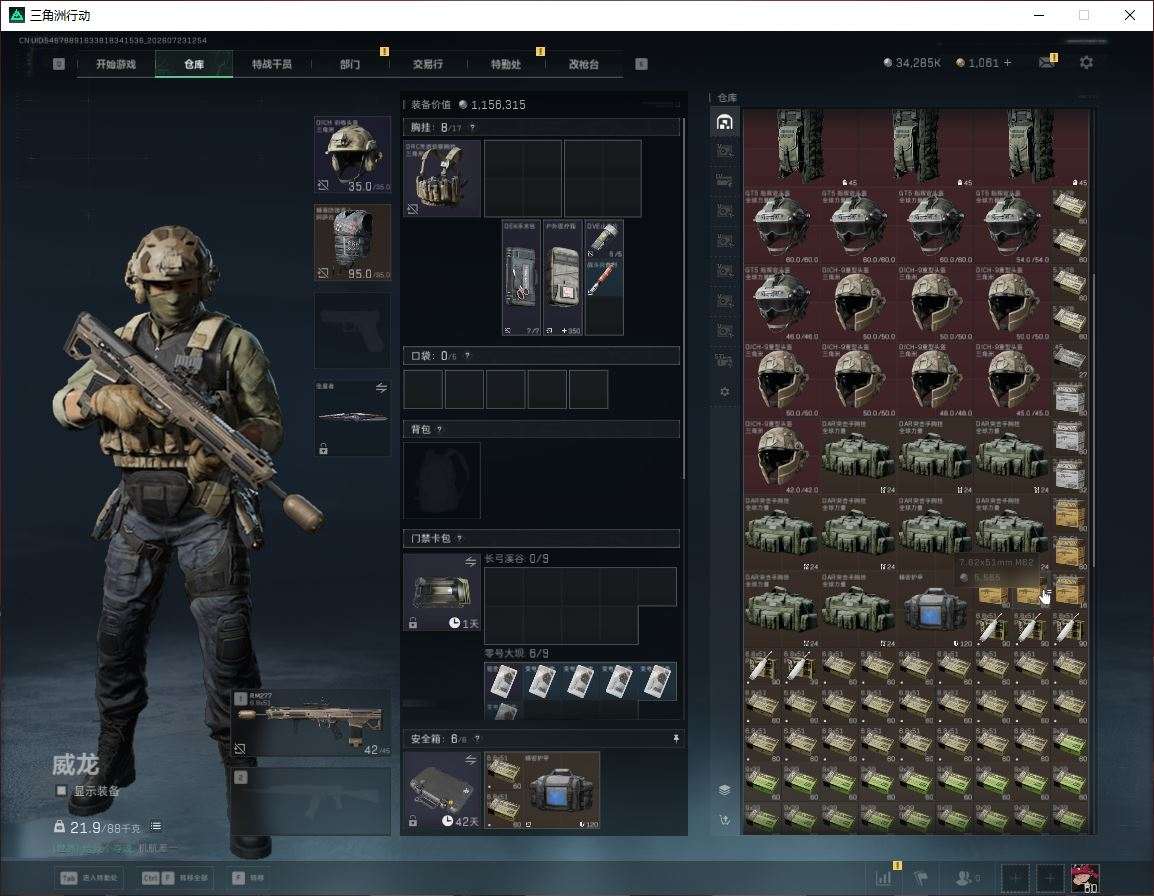Screen dimensions: 1154x896
Task: Open the friends list icon at bottom
Action: tap(966, 878)
